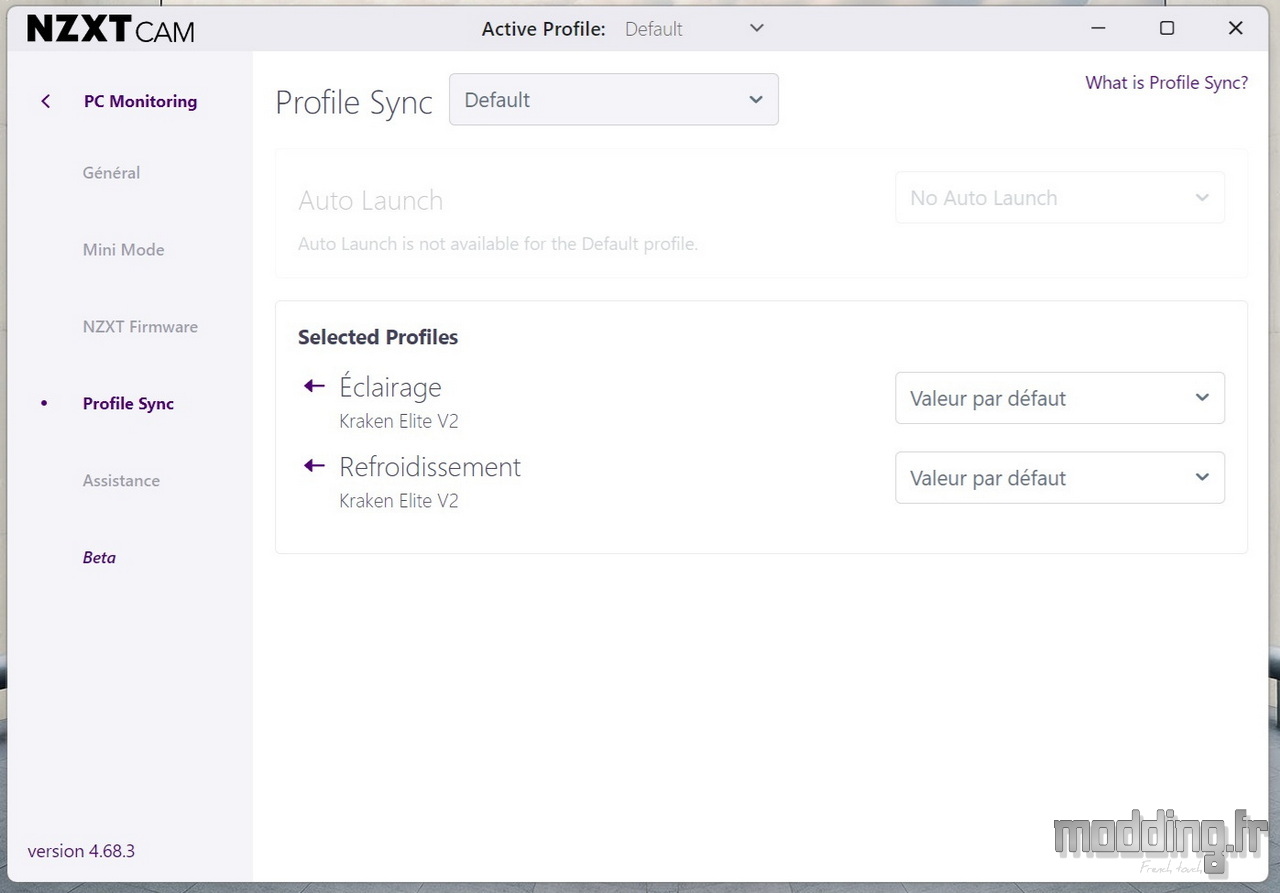Open the Beta section
This screenshot has width=1280, height=893.
[x=99, y=558]
